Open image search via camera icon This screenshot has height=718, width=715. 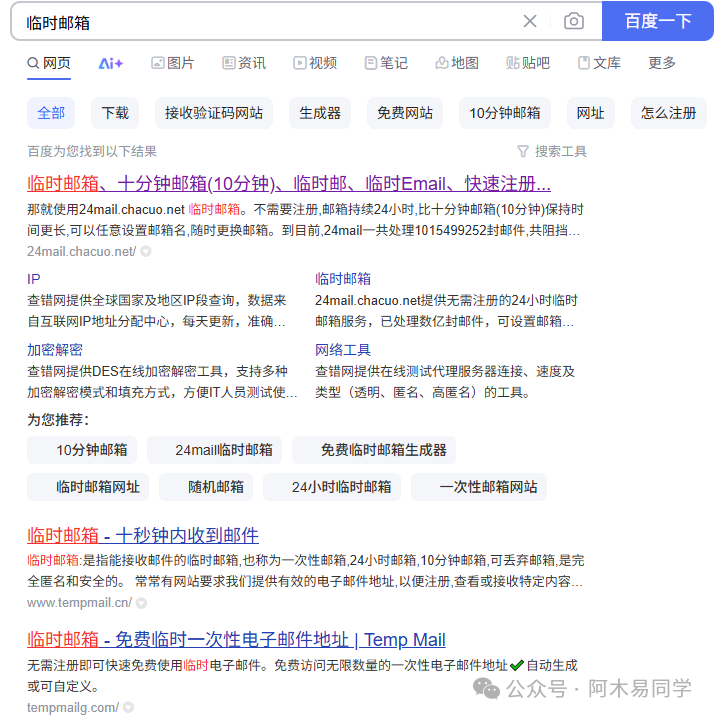pos(573,21)
